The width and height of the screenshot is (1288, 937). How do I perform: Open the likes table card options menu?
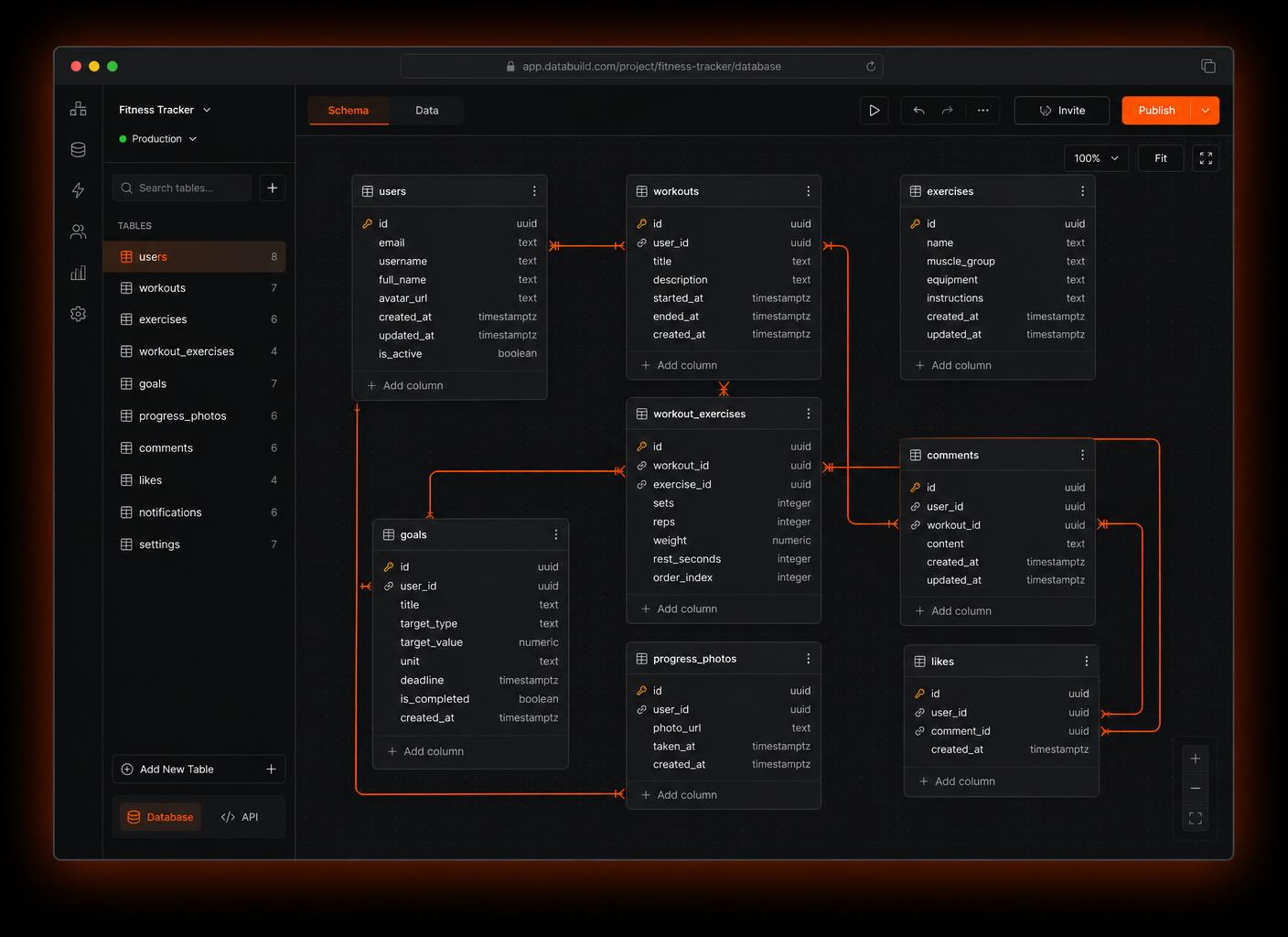(x=1086, y=662)
